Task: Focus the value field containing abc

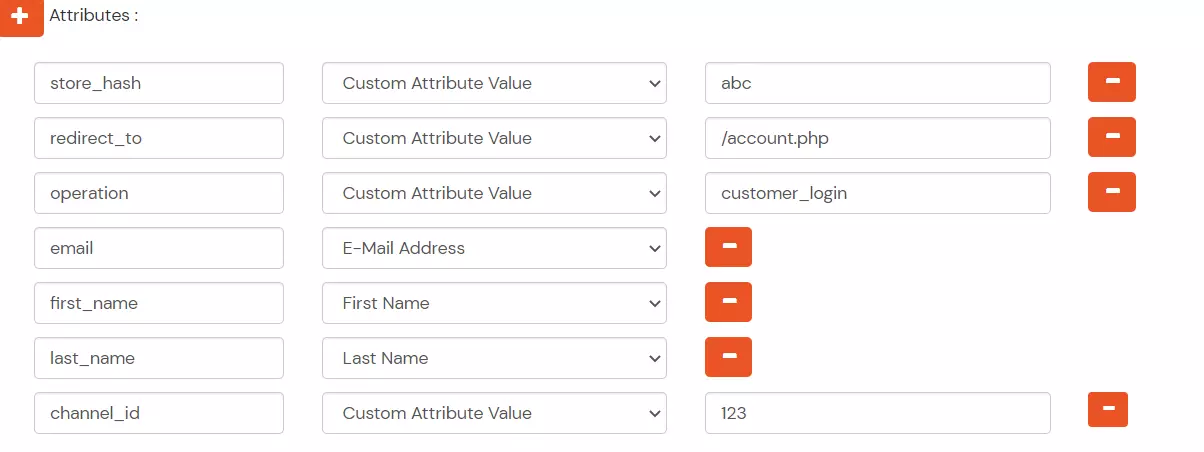Action: pos(877,83)
